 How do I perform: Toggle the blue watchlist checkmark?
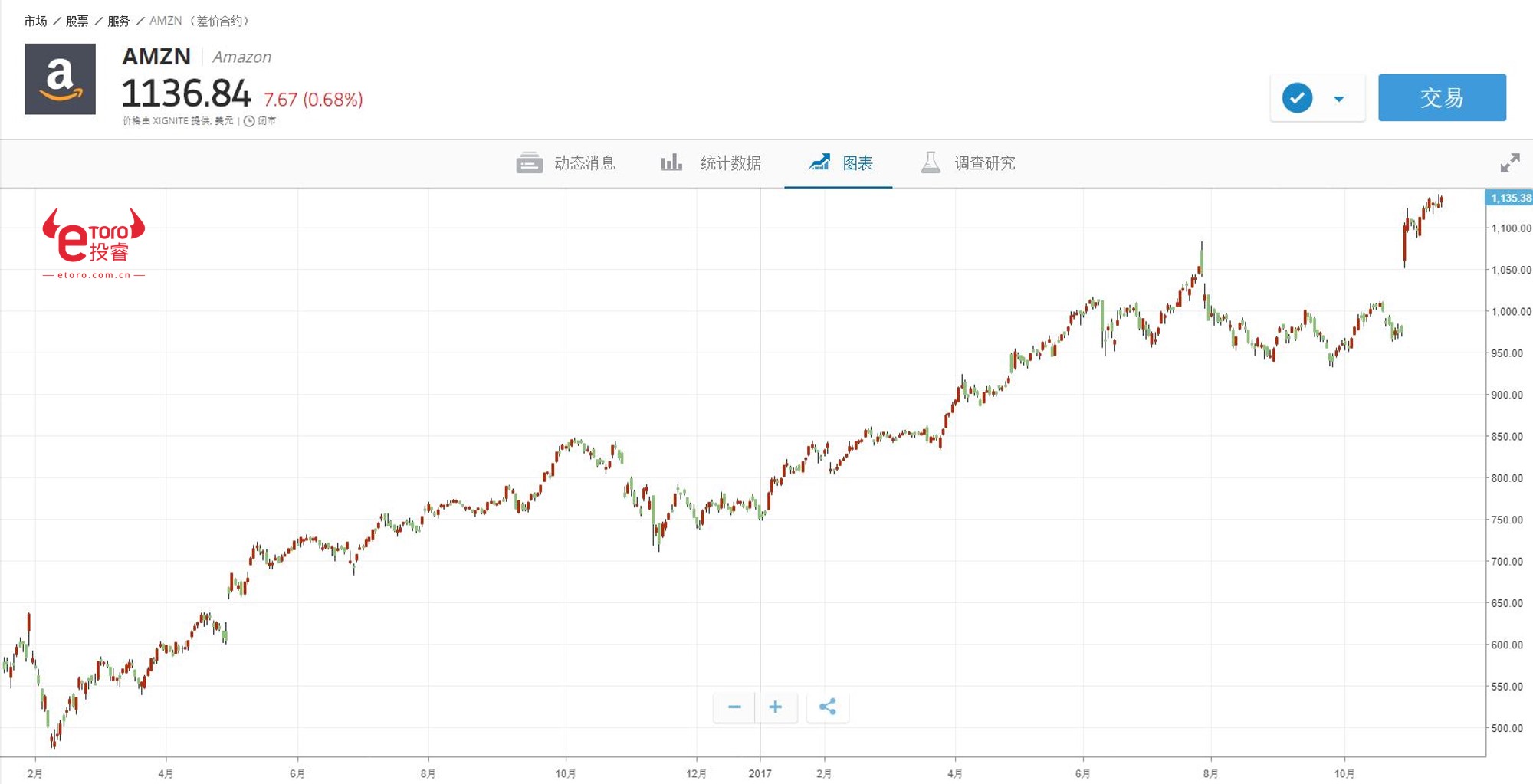[x=1297, y=98]
